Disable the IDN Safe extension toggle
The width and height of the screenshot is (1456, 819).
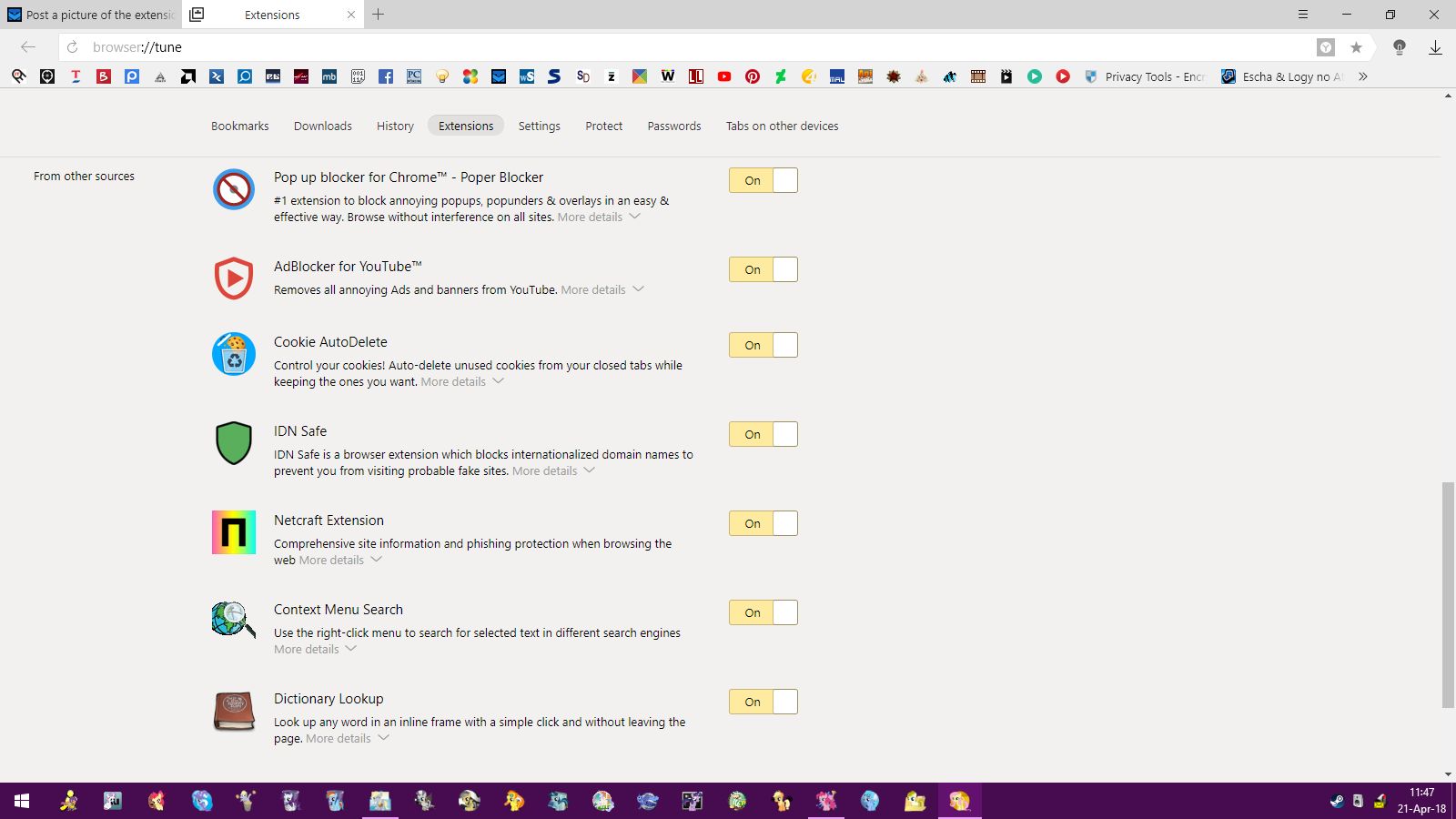pos(763,434)
